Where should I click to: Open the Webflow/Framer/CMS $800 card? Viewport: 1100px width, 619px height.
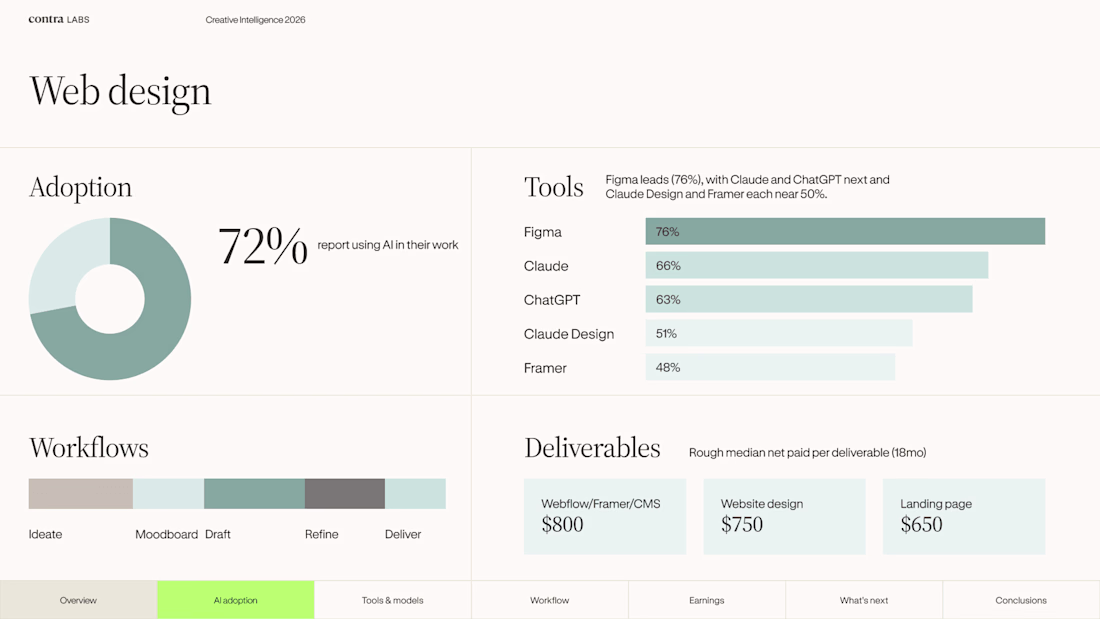pyautogui.click(x=605, y=517)
